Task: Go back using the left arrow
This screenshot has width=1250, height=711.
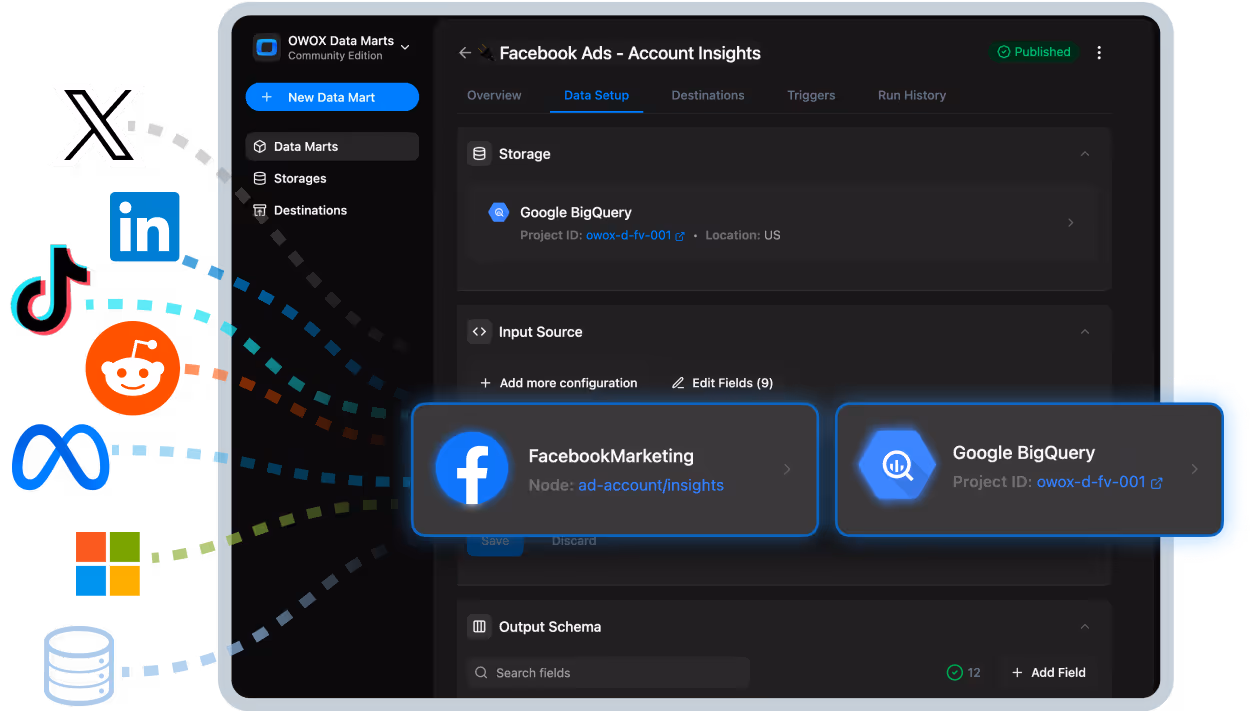Action: tap(465, 53)
